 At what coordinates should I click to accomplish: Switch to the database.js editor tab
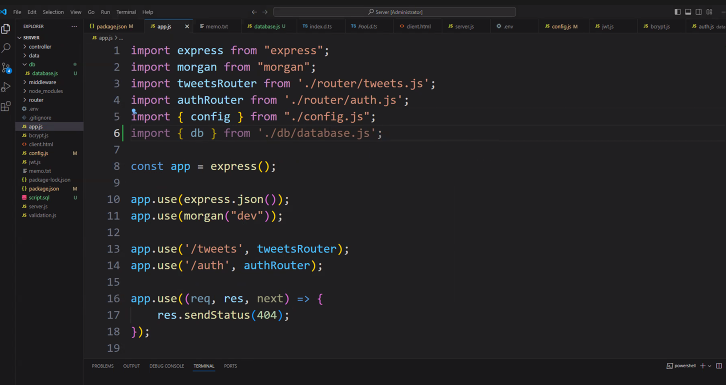point(266,26)
